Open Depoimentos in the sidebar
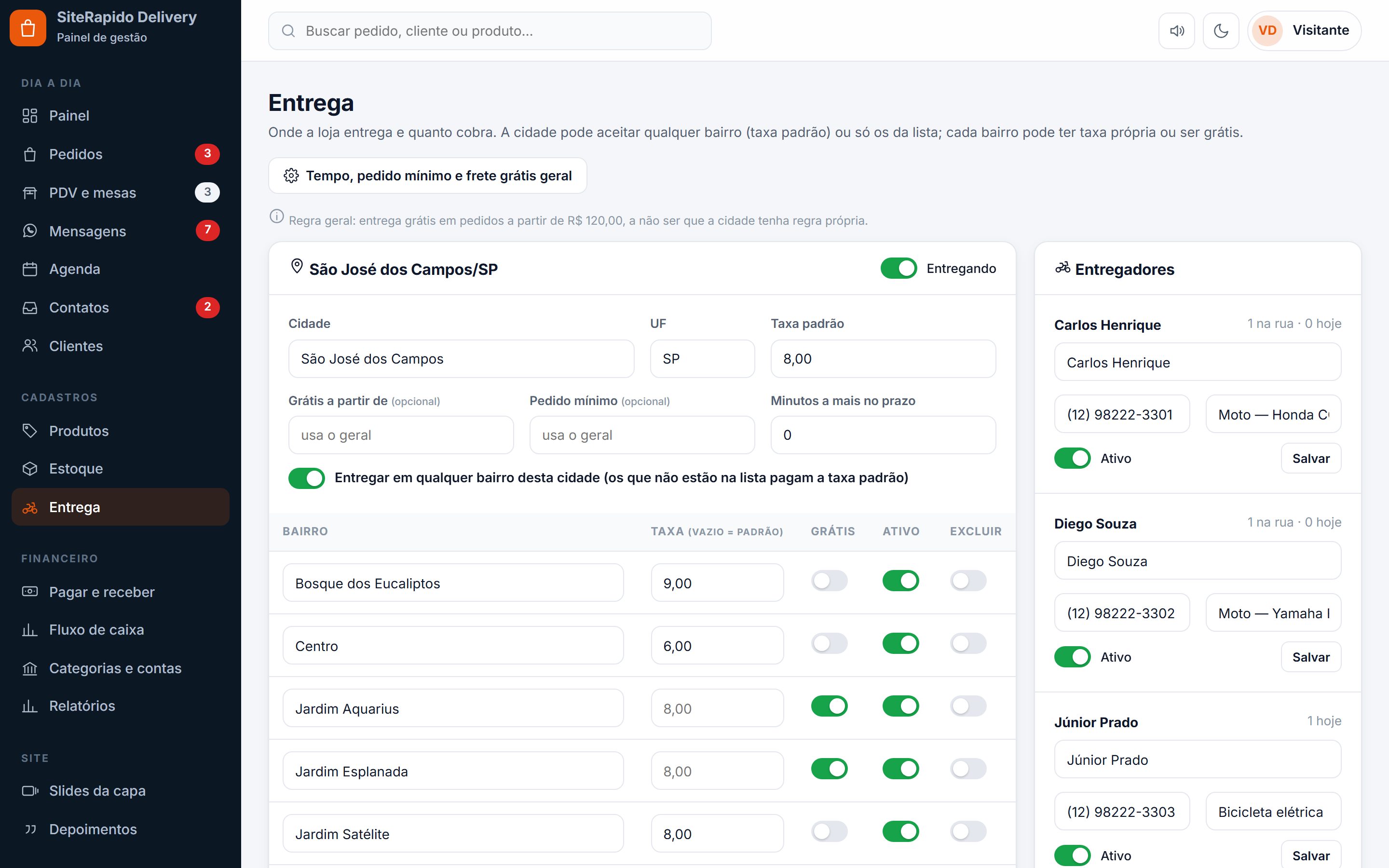 [121, 829]
